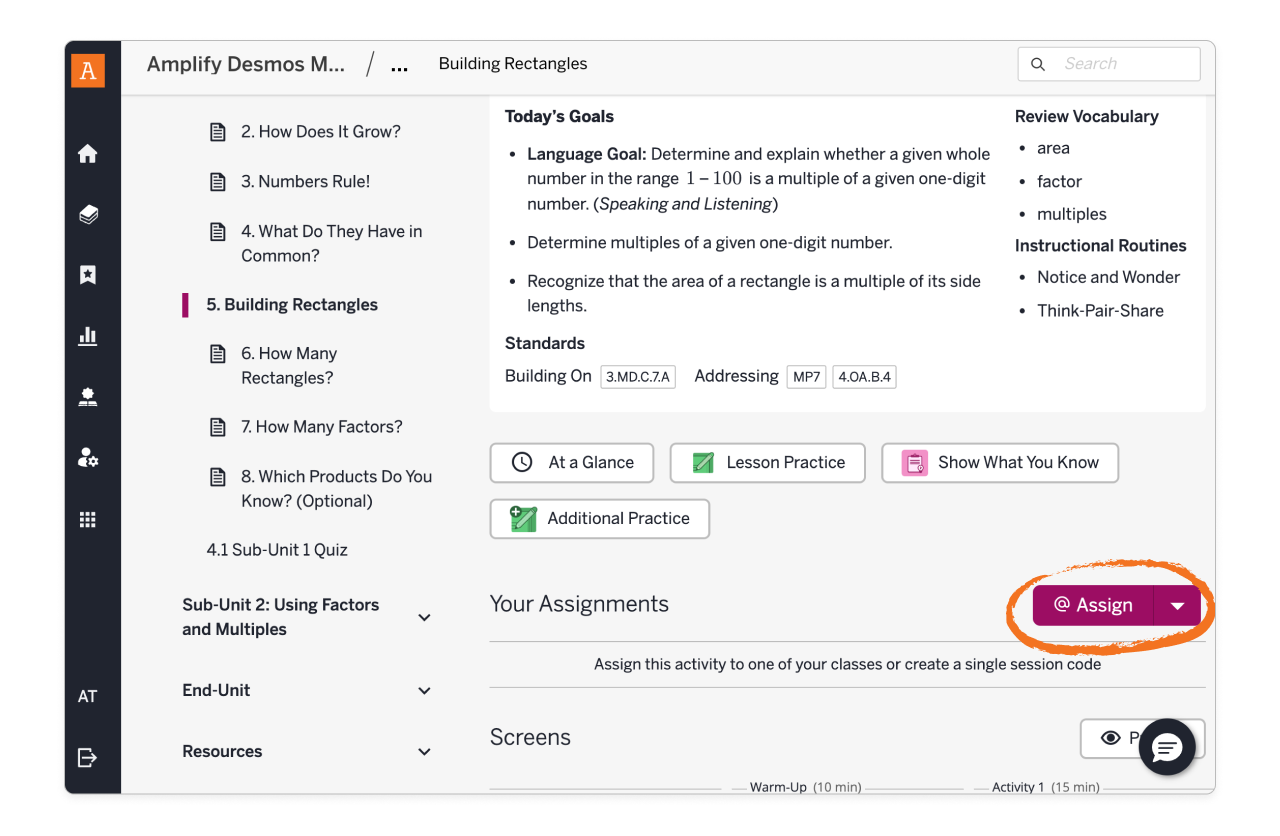Image resolution: width=1280 pixels, height=836 pixels.
Task: Expand Sub-Unit 2: Using Factors and Multiples
Action: (424, 617)
